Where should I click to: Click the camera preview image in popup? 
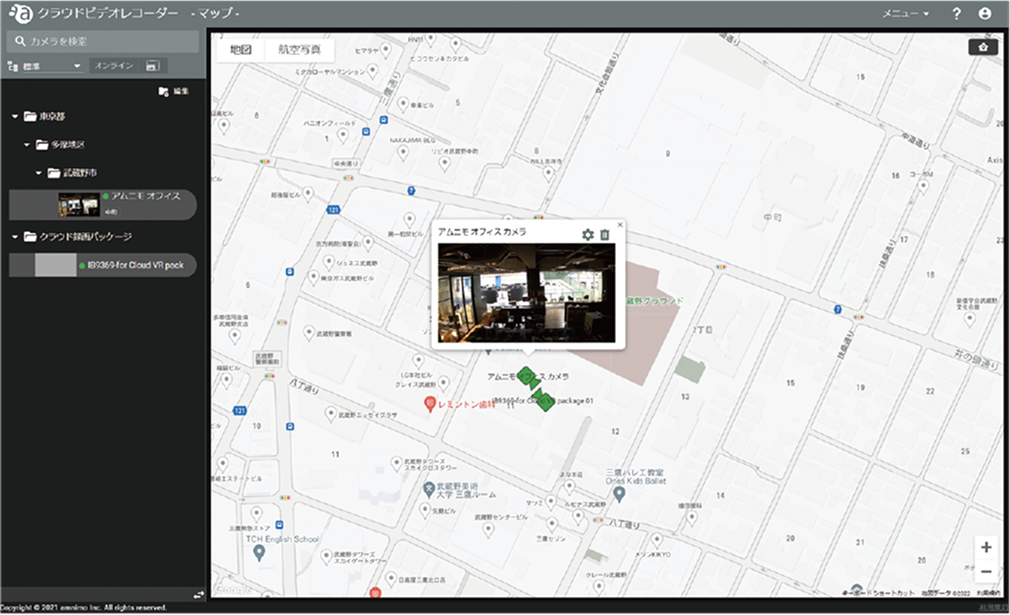(527, 292)
